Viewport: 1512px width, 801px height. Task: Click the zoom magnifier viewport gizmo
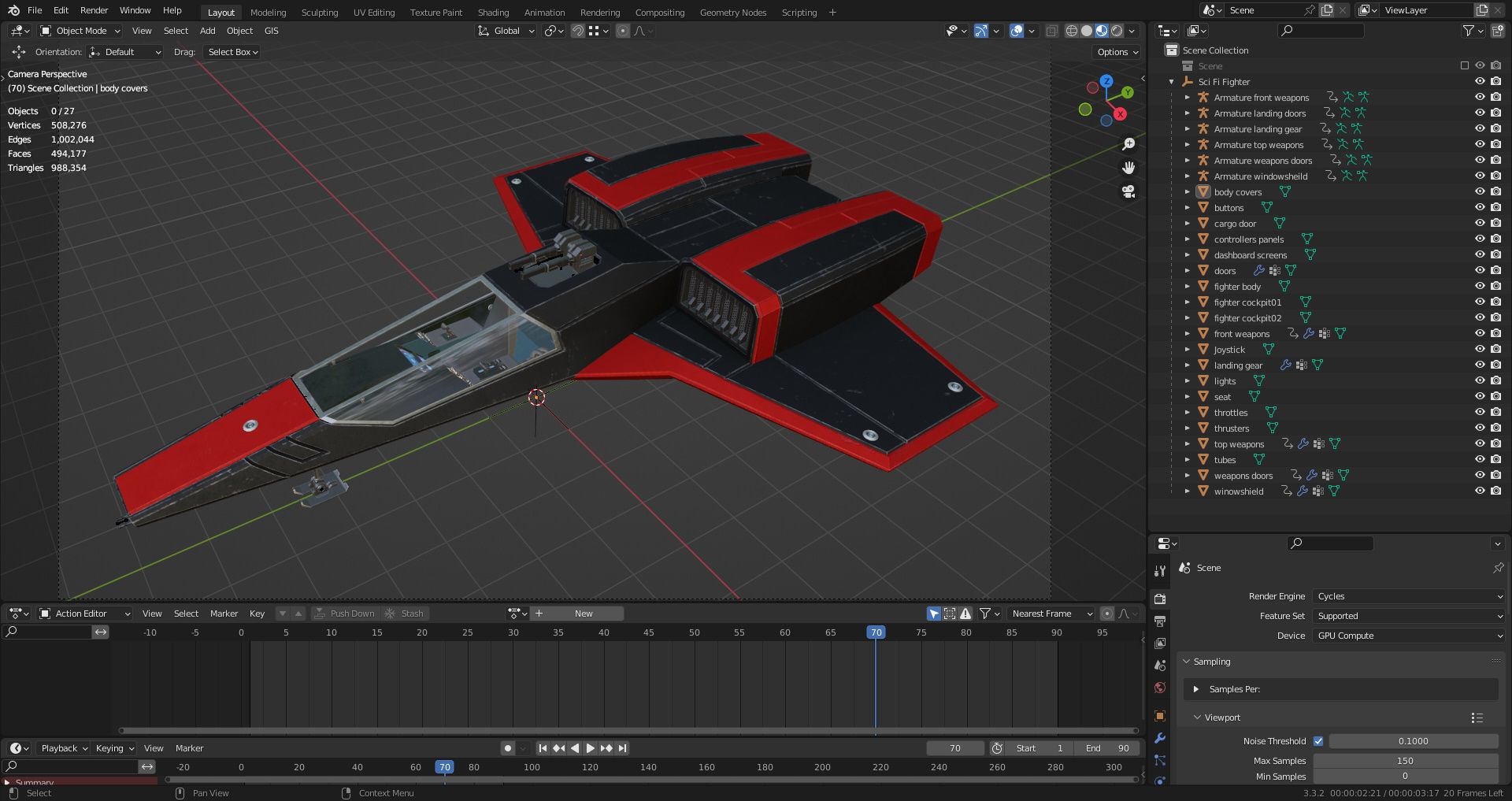[1128, 144]
